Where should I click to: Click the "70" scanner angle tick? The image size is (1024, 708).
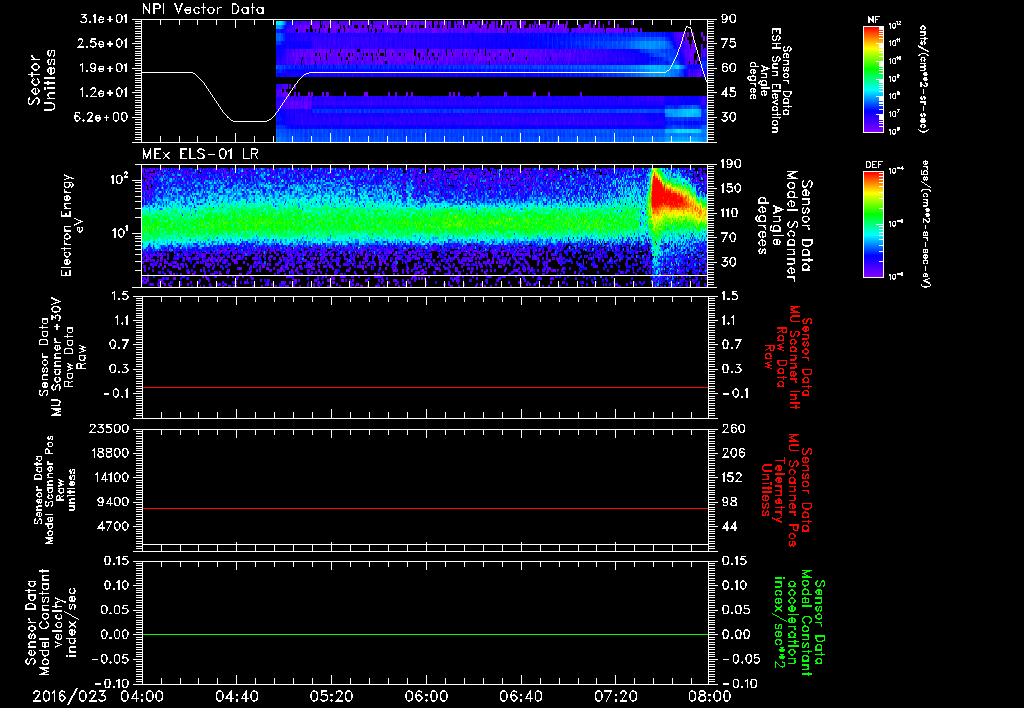coord(729,238)
